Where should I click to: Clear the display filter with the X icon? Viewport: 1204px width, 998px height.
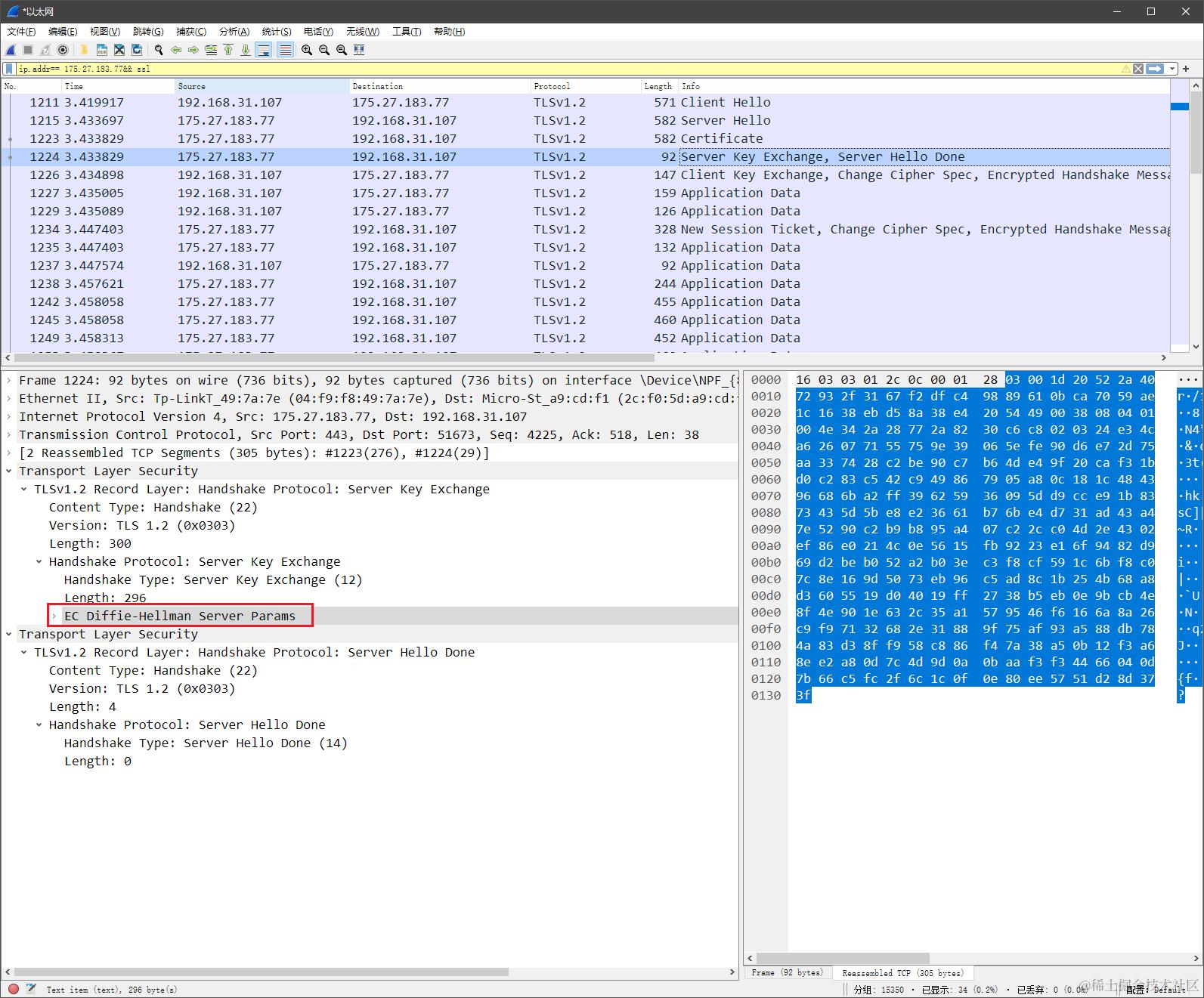pos(1139,69)
